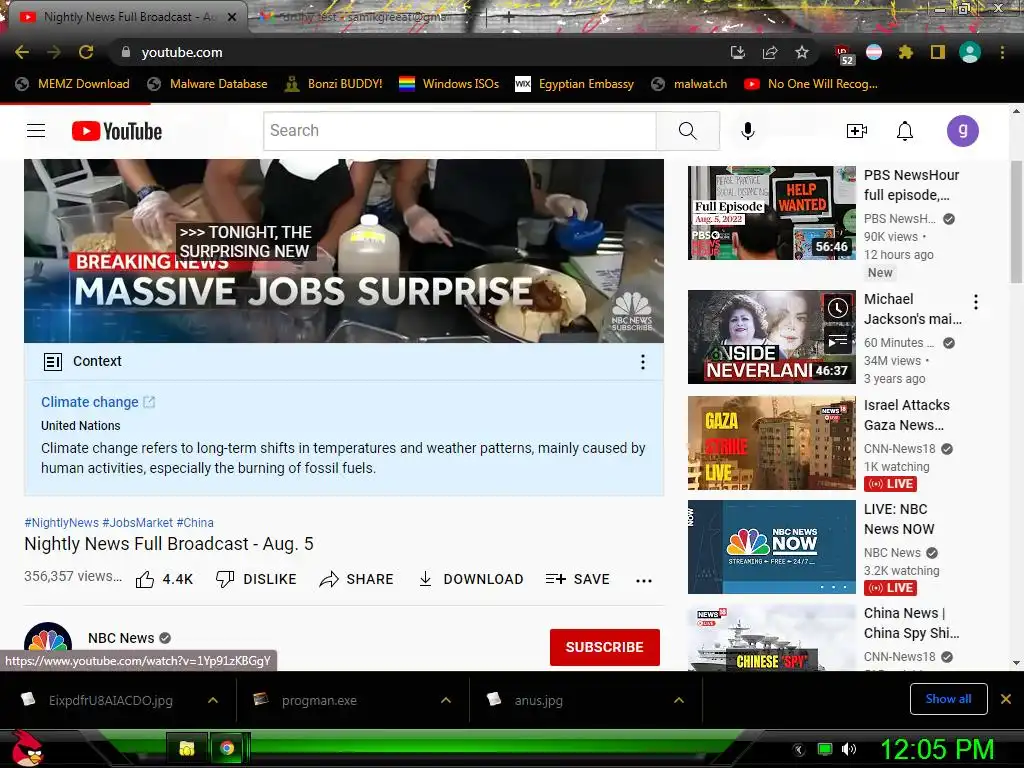Go back using the browser back arrow
The height and width of the screenshot is (768, 1024).
tap(22, 52)
